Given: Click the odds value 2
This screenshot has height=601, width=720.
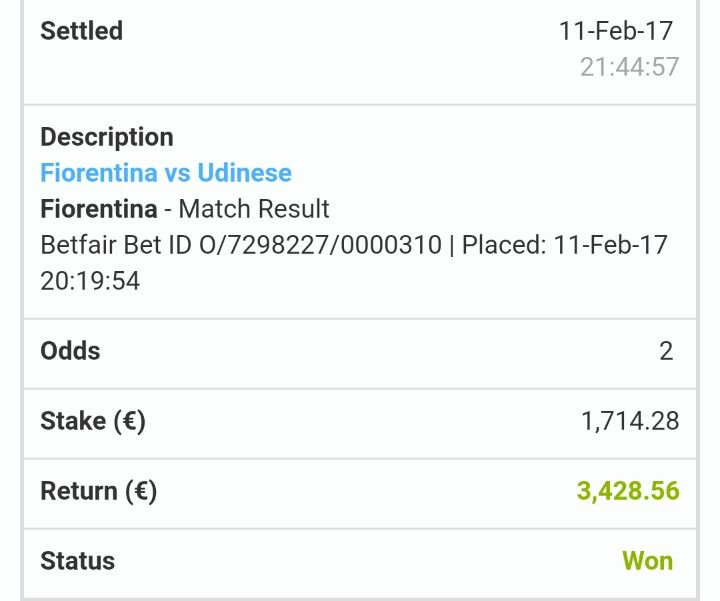Looking at the screenshot, I should (x=666, y=351).
